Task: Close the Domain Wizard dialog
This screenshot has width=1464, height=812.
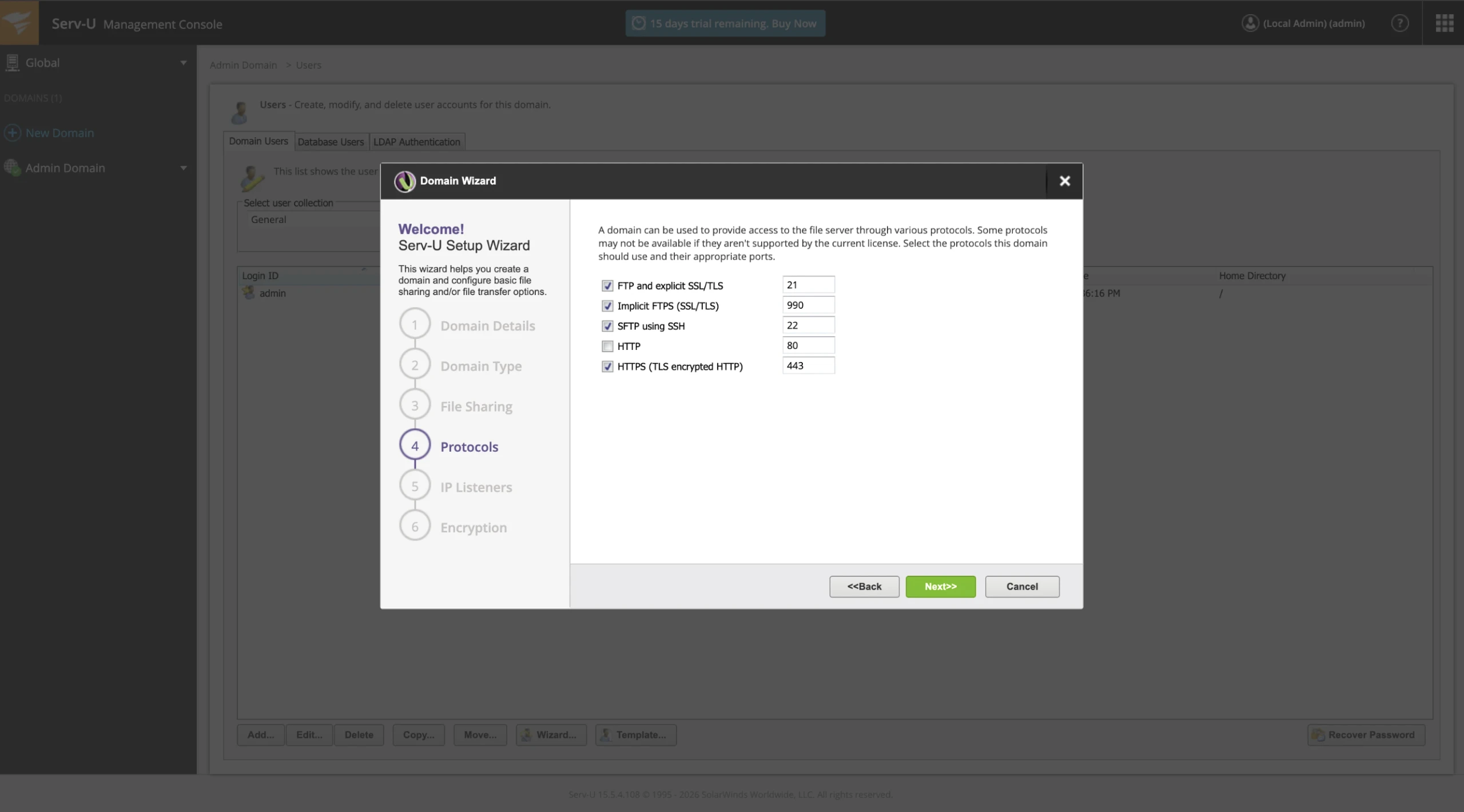Action: [x=1064, y=181]
